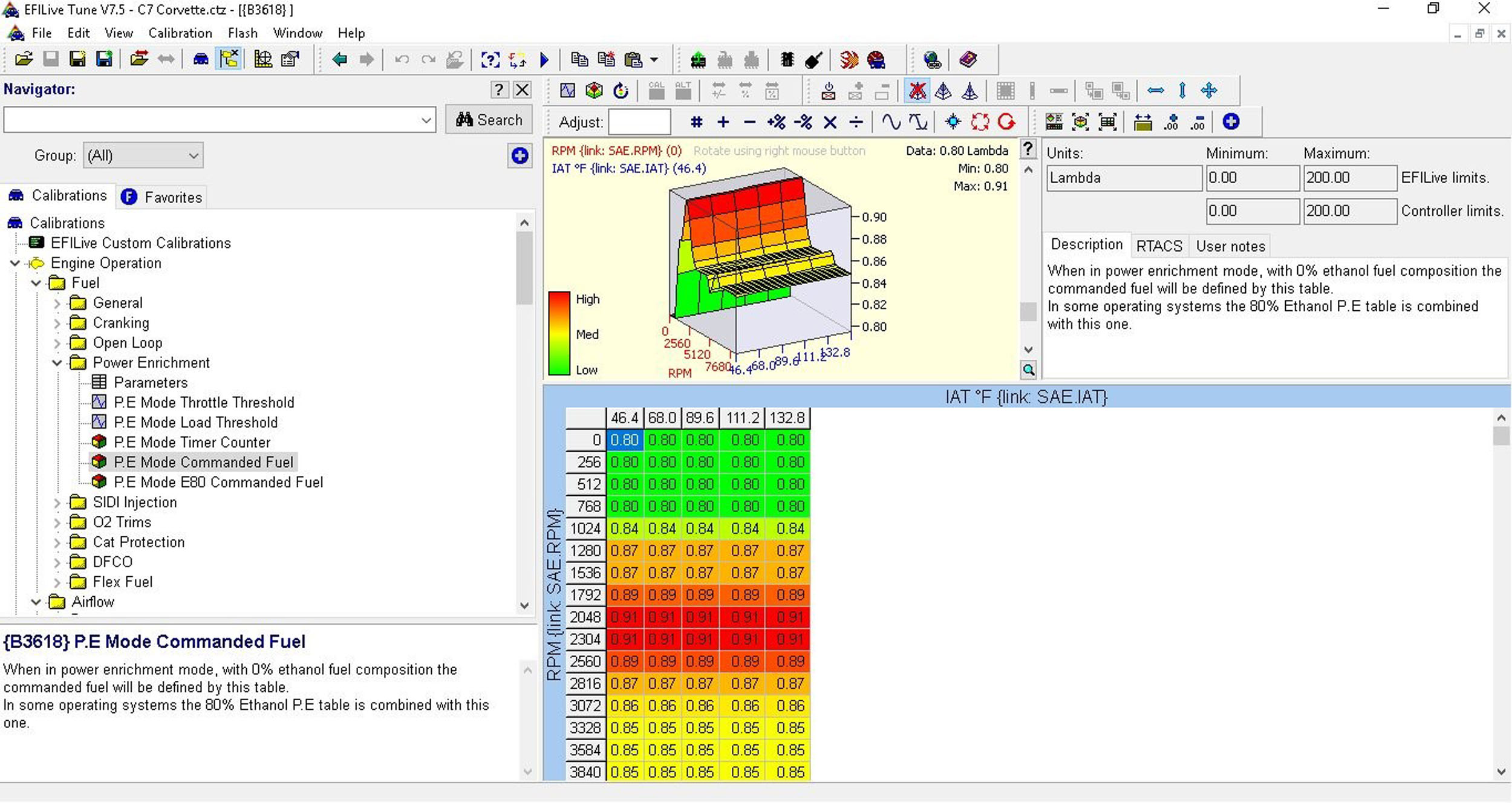1512x803 pixels.
Task: Click the increase decimal places icon
Action: [x=1171, y=122]
